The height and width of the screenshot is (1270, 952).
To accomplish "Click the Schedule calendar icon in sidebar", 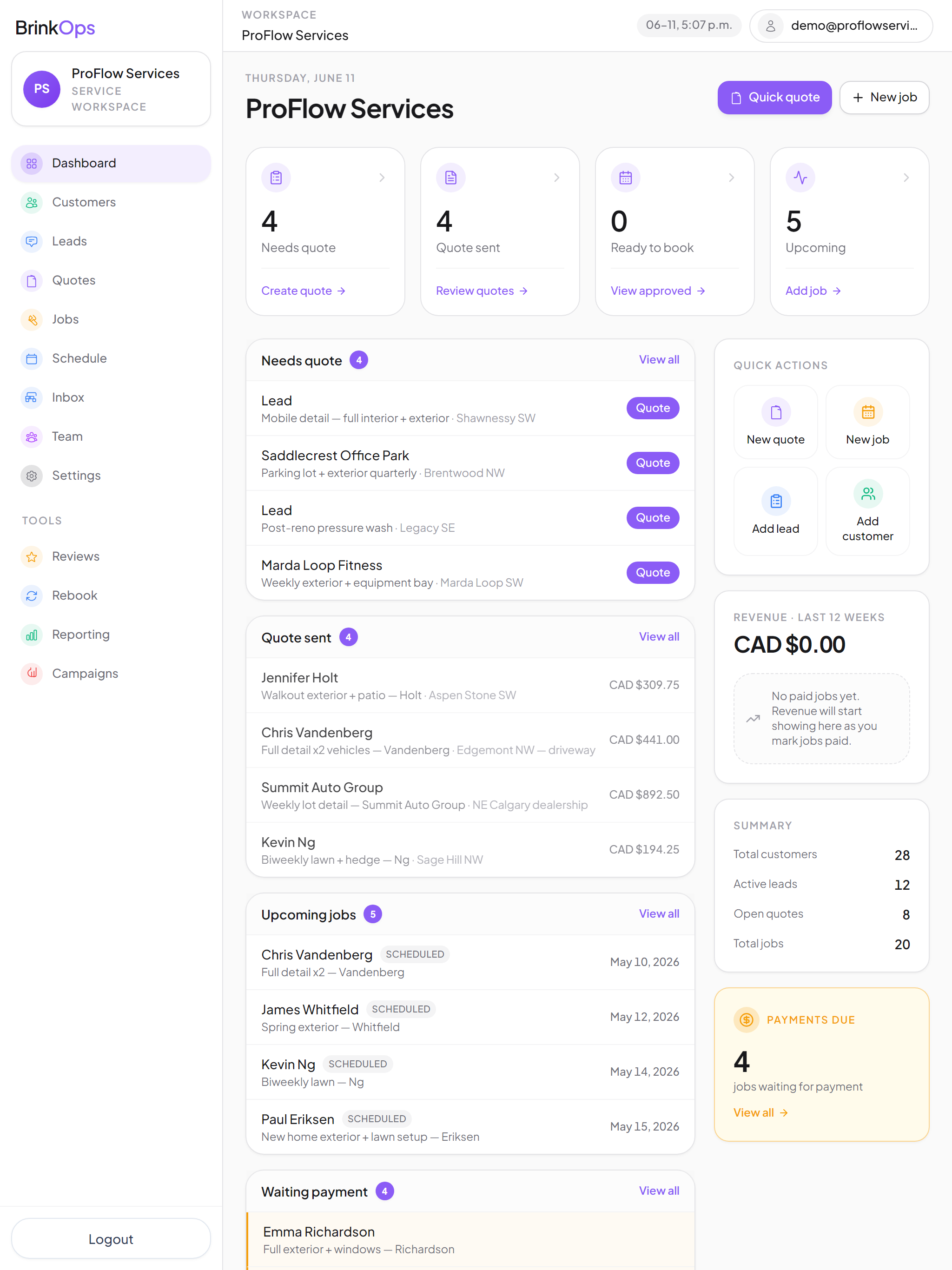I will click(32, 359).
